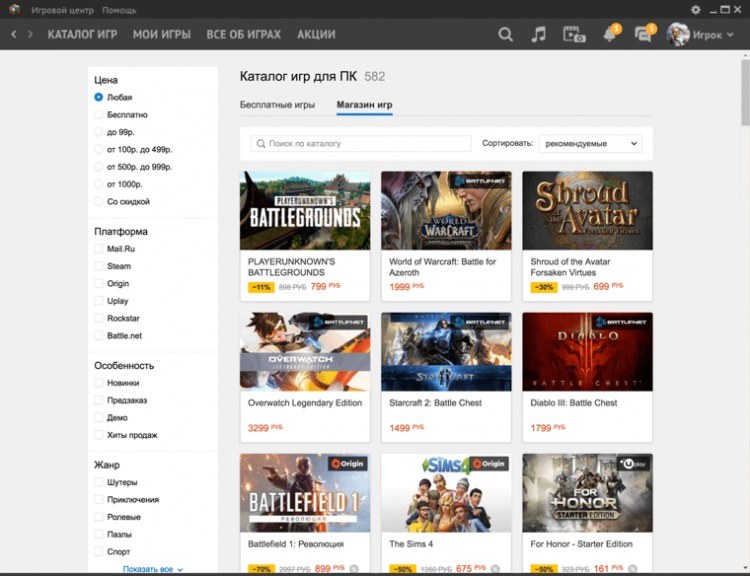Click the settings gear icon
This screenshot has width=750, height=576.
click(697, 9)
